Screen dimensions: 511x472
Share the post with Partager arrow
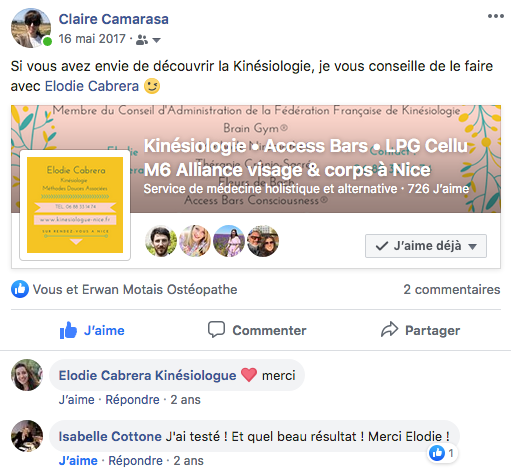coord(420,330)
